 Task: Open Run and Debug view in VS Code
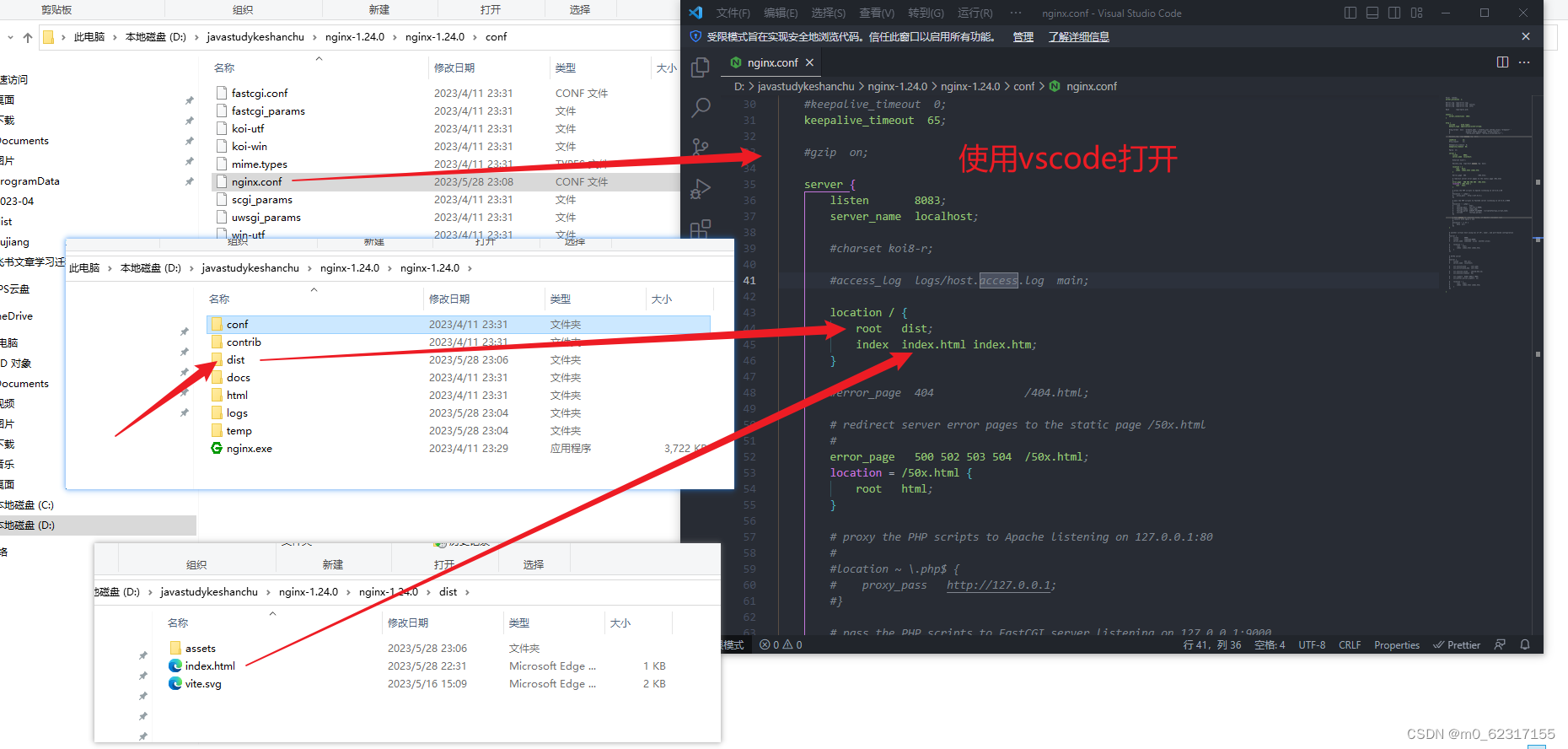[701, 188]
